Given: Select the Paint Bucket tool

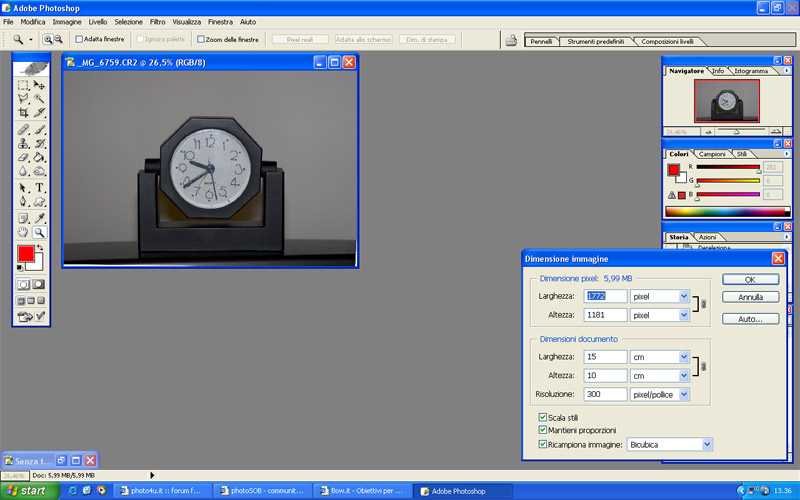Looking at the screenshot, I should click(40, 158).
